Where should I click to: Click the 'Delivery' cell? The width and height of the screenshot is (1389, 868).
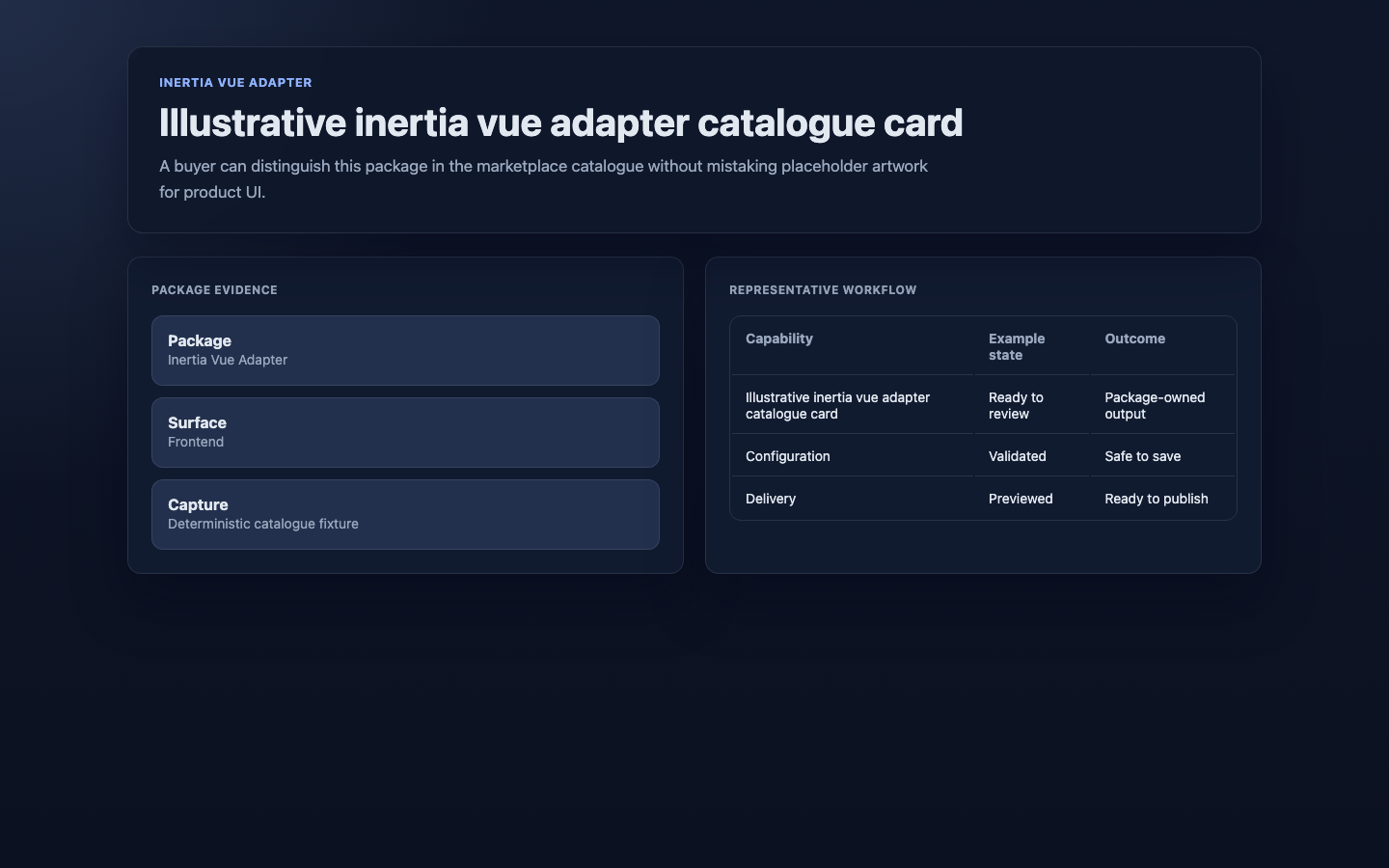pos(853,499)
